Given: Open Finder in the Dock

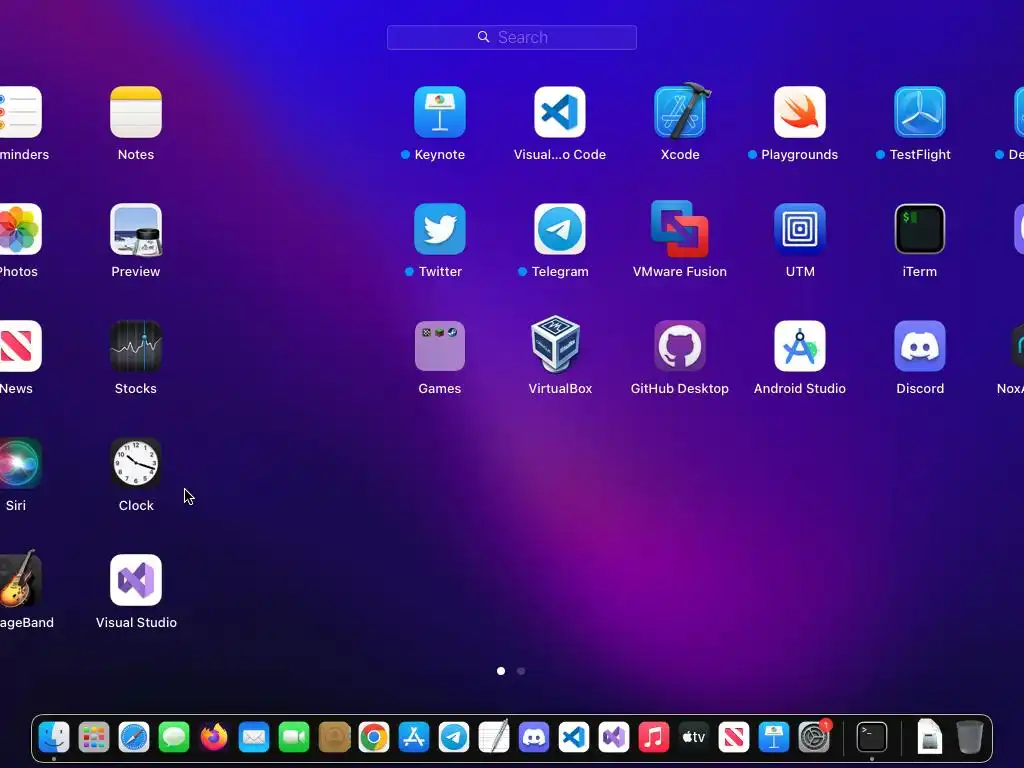Looking at the screenshot, I should coord(54,737).
